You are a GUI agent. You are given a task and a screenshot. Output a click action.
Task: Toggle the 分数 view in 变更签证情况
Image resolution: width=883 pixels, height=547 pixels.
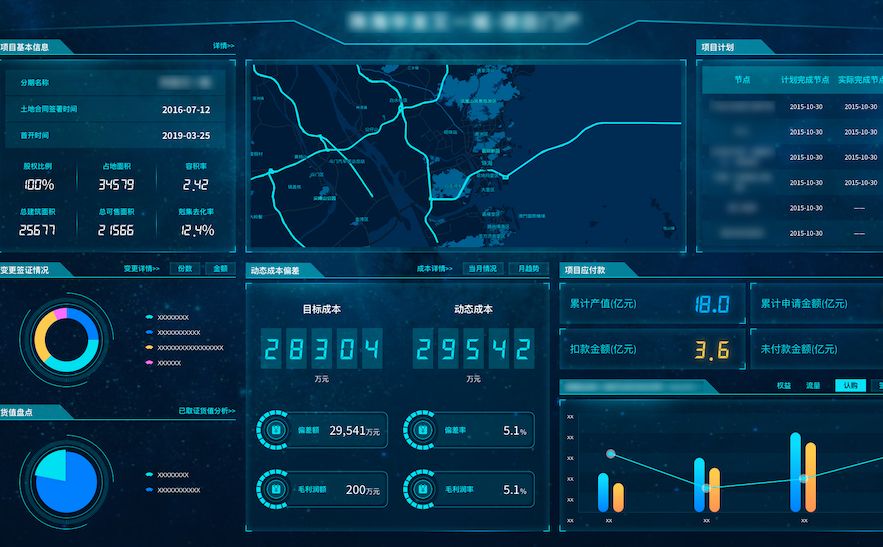pyautogui.click(x=185, y=269)
